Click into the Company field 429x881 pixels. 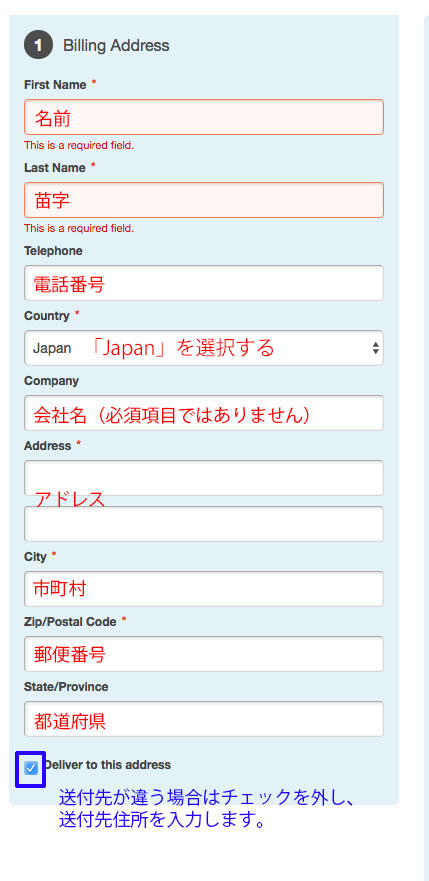204,412
